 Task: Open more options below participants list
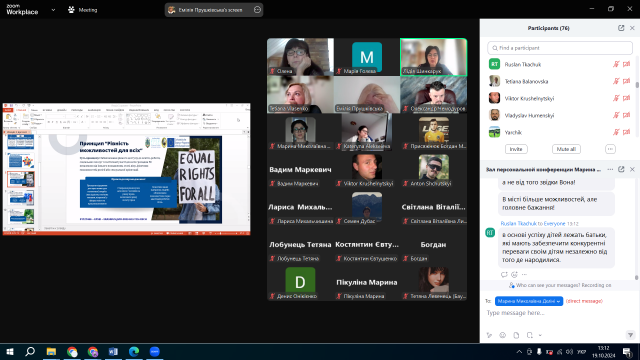coord(610,149)
